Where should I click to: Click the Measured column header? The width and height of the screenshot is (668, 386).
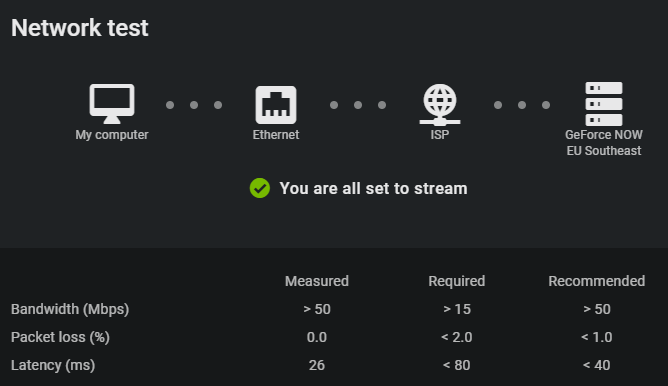click(317, 281)
